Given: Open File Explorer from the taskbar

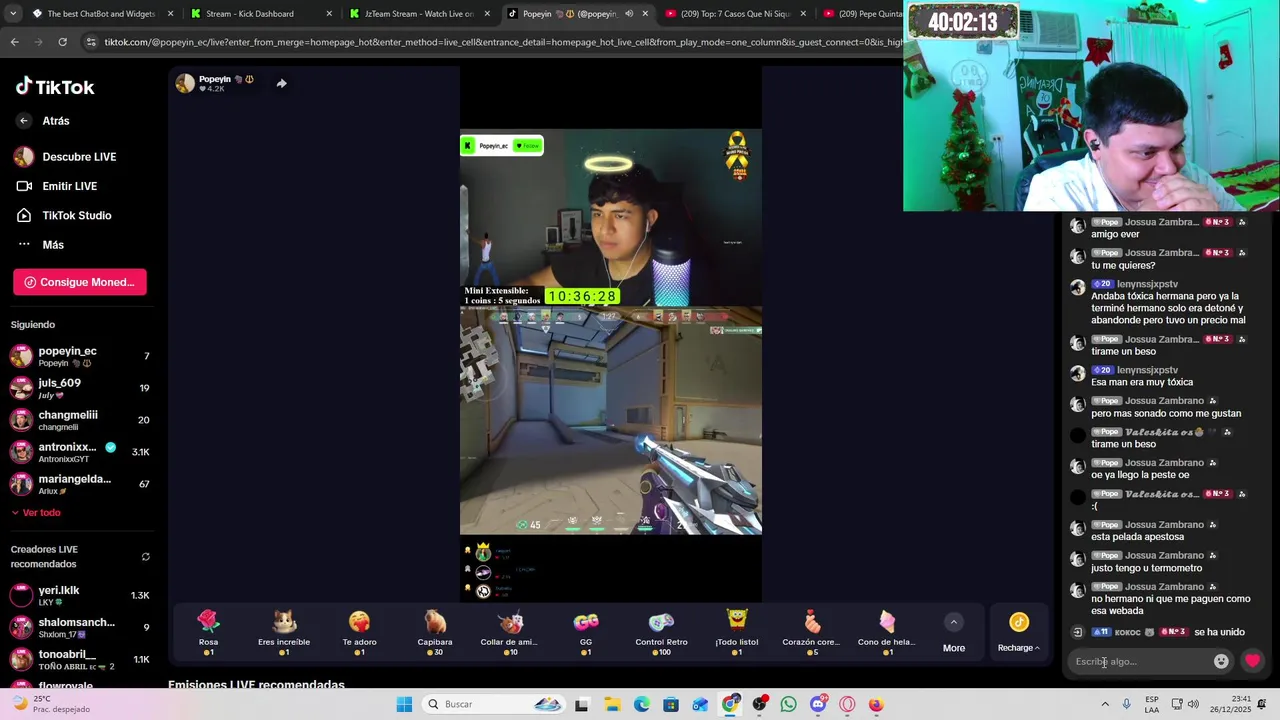Looking at the screenshot, I should pyautogui.click(x=612, y=704).
